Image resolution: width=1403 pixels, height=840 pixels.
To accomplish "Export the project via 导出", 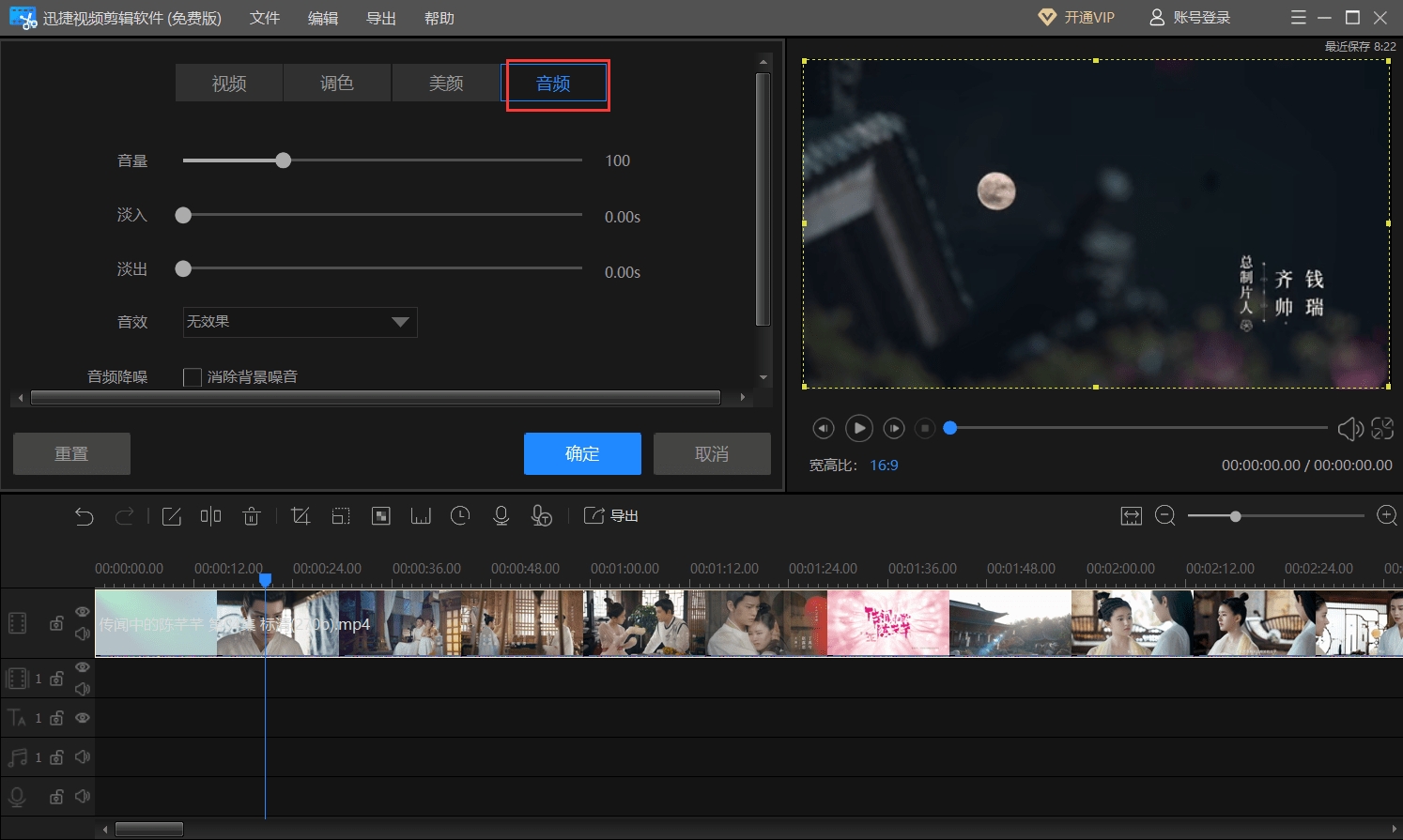I will [611, 516].
